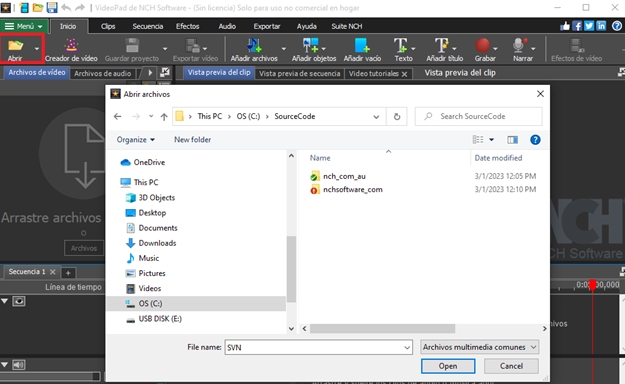Close the Video tutoriales tab

coord(405,74)
